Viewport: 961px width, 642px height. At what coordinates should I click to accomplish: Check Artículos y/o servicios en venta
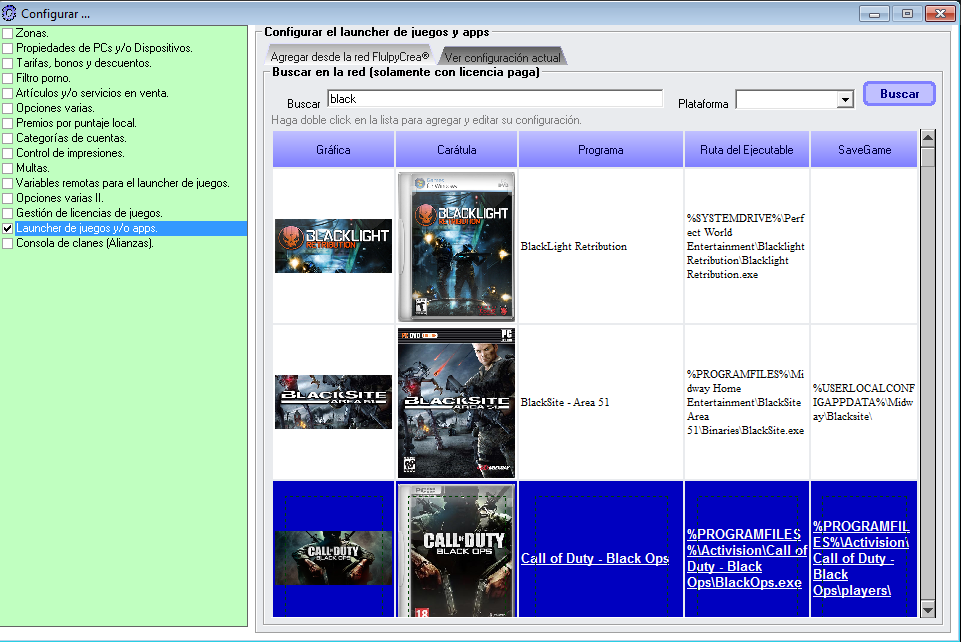(7, 93)
